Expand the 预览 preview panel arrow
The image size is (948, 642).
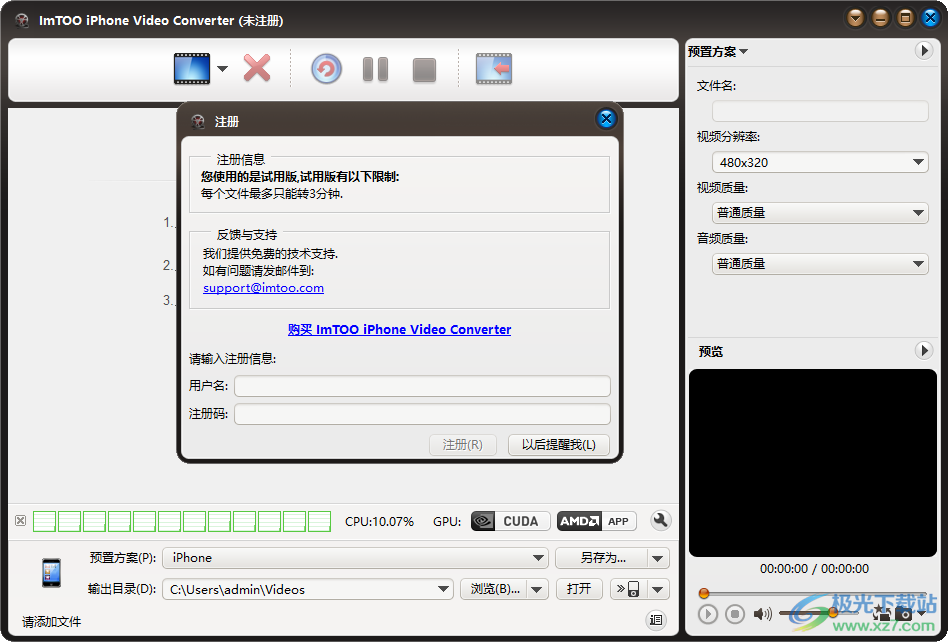pyautogui.click(x=925, y=350)
